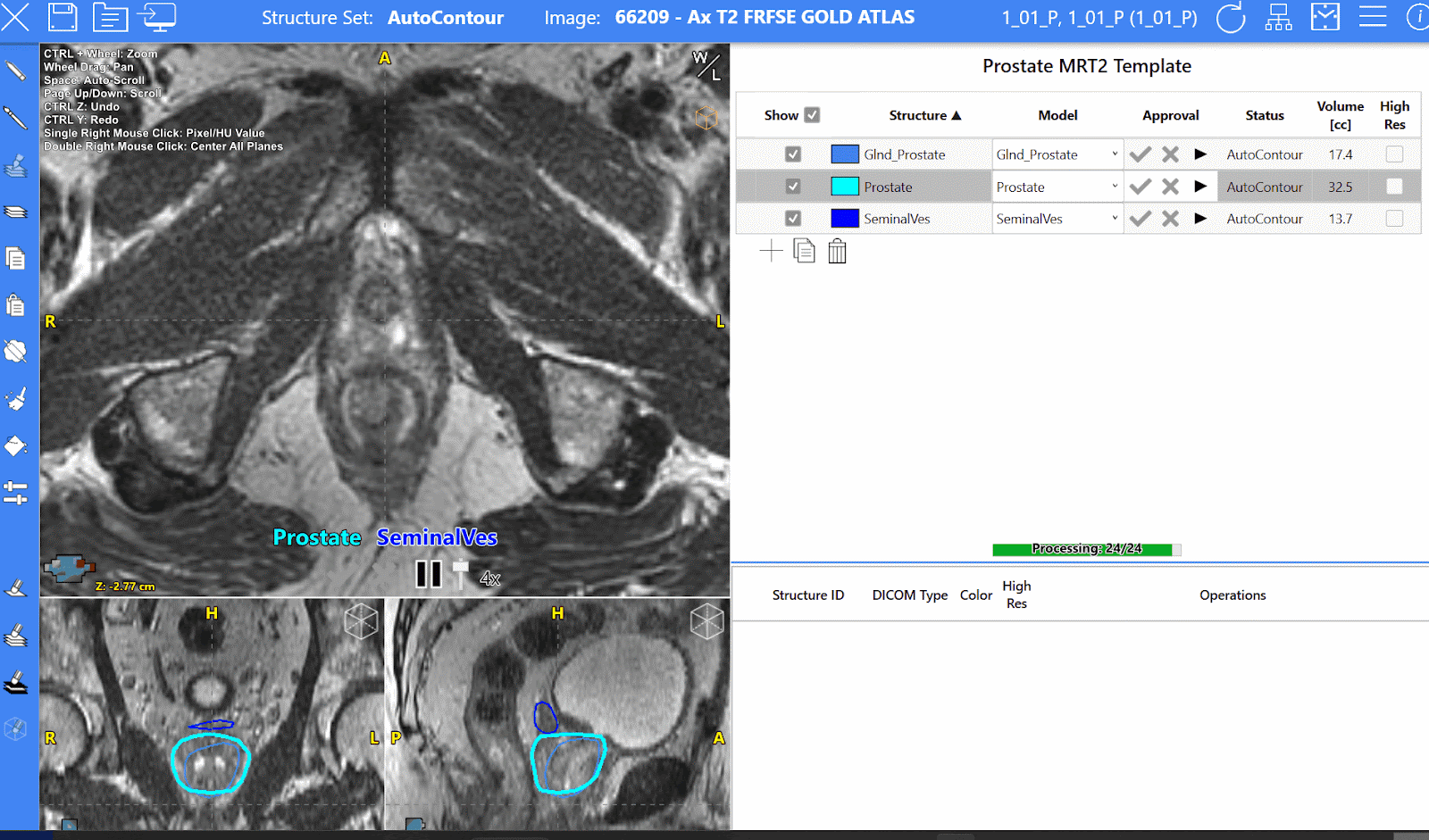Click the 3D cube icon in sagittal view
This screenshot has width=1429, height=840.
click(707, 621)
